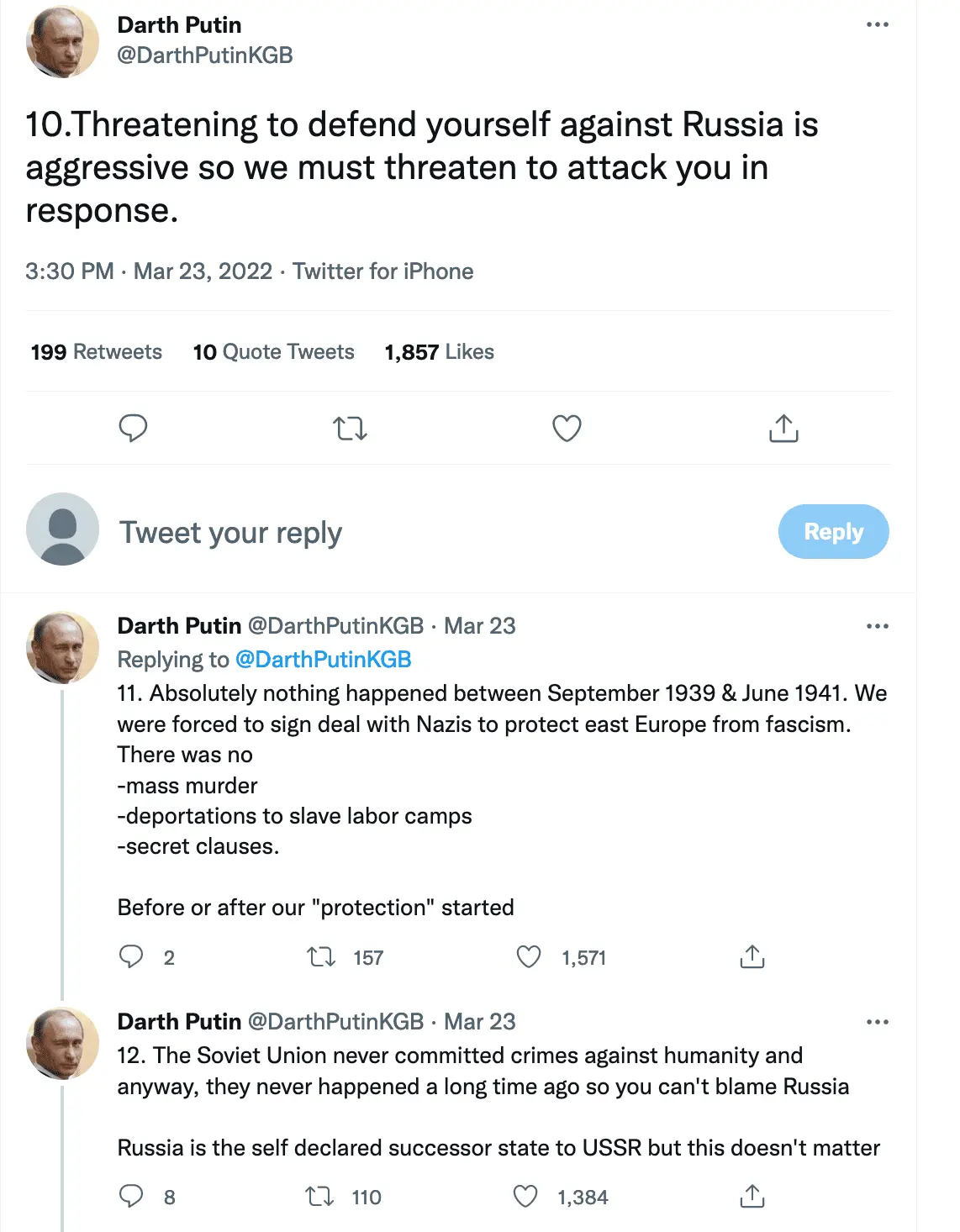This screenshot has height=1232, width=960.
Task: Share tweet 12 about Soviet Union
Action: [x=752, y=1196]
